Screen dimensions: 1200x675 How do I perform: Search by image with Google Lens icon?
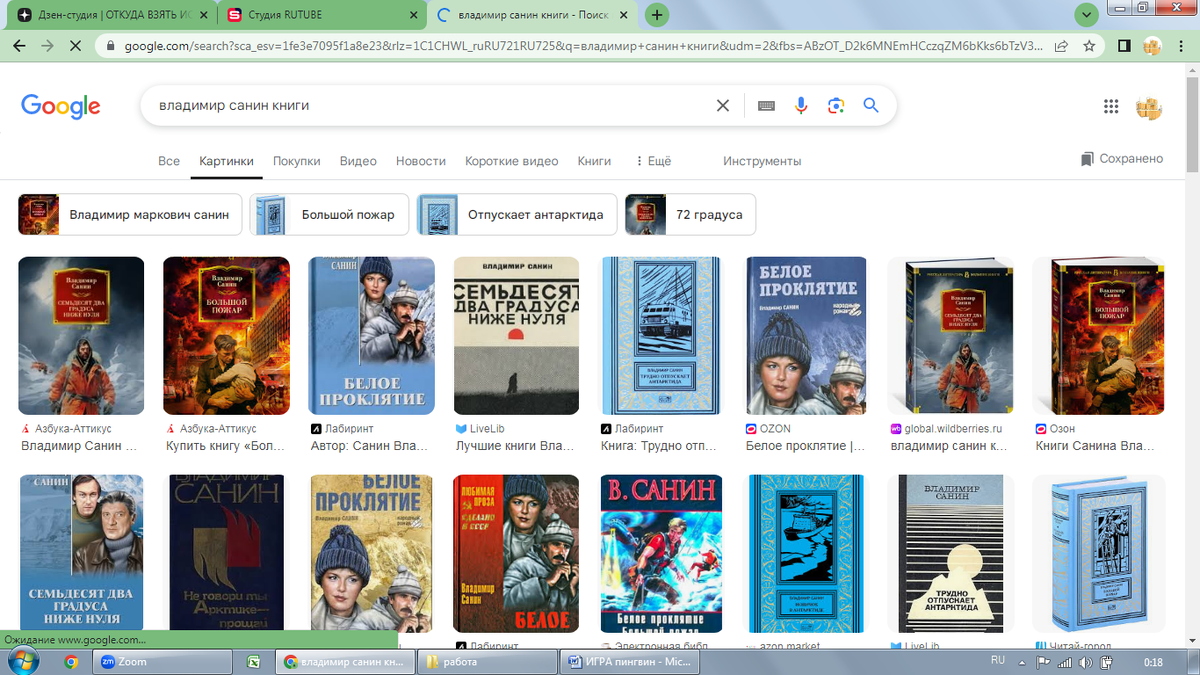836,105
